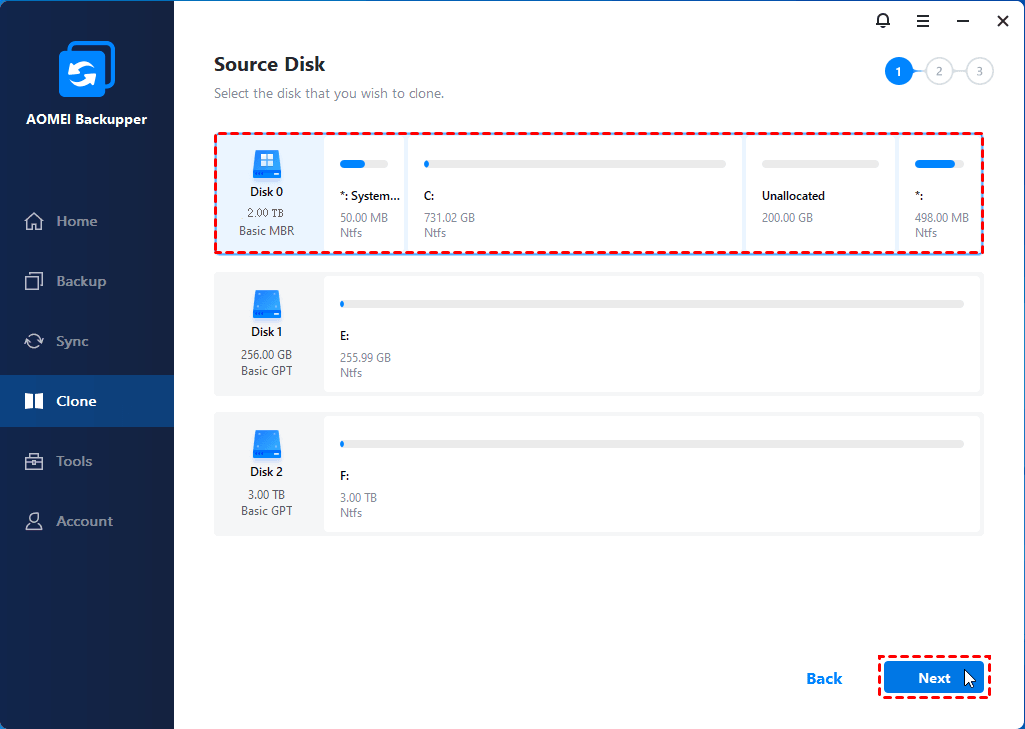1025x729 pixels.
Task: Click '3.00 TB' under F: partition
Action: (x=358, y=498)
